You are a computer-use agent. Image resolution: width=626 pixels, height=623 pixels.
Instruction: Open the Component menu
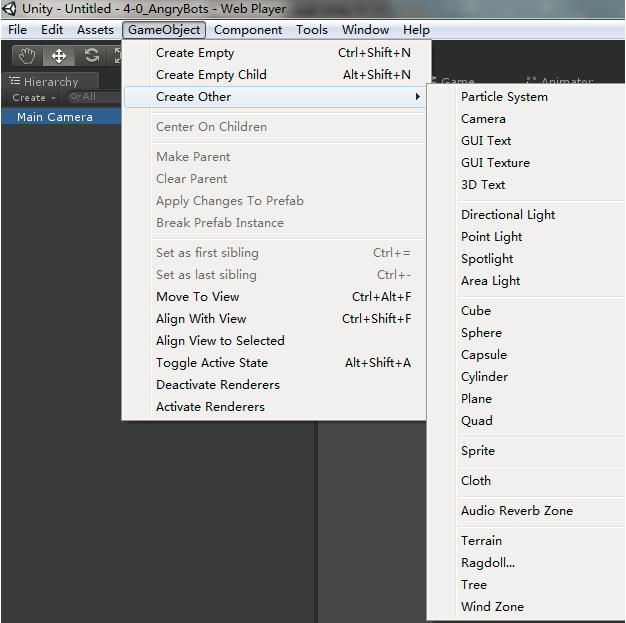(x=248, y=30)
